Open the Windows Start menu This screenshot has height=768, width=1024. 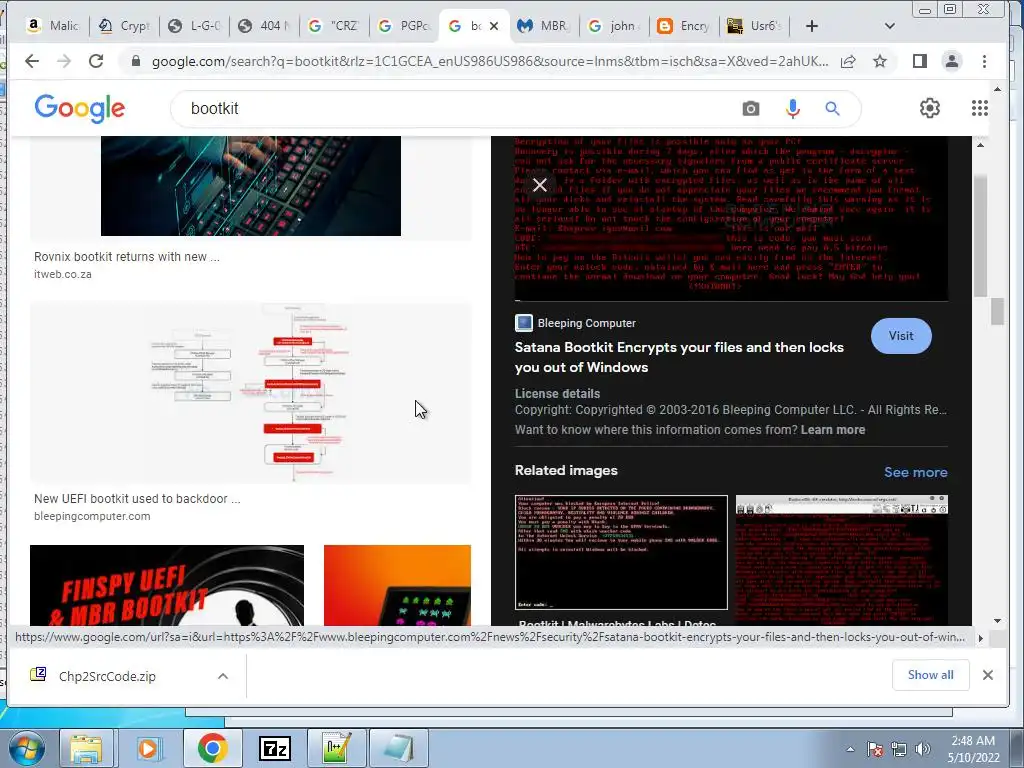(25, 748)
